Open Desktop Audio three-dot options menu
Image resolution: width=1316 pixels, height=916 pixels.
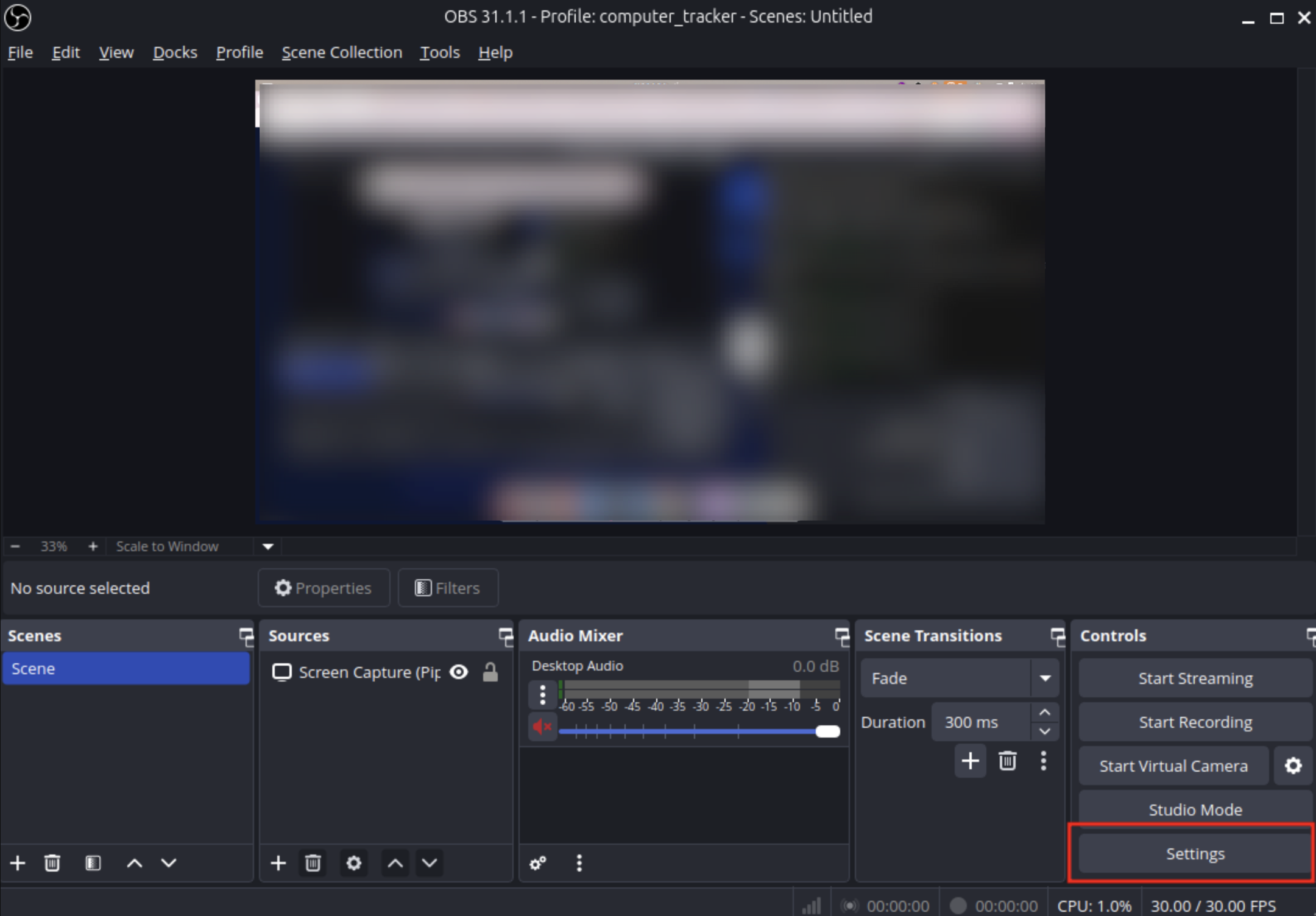[x=542, y=694]
